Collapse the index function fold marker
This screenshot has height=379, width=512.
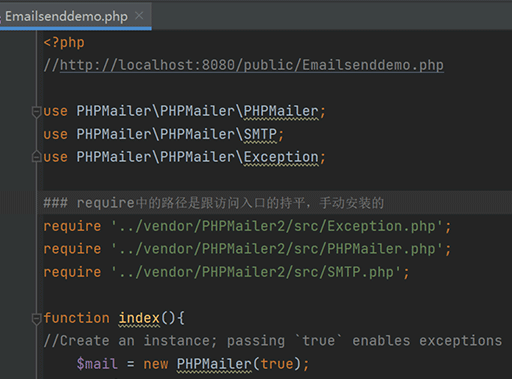[36, 318]
